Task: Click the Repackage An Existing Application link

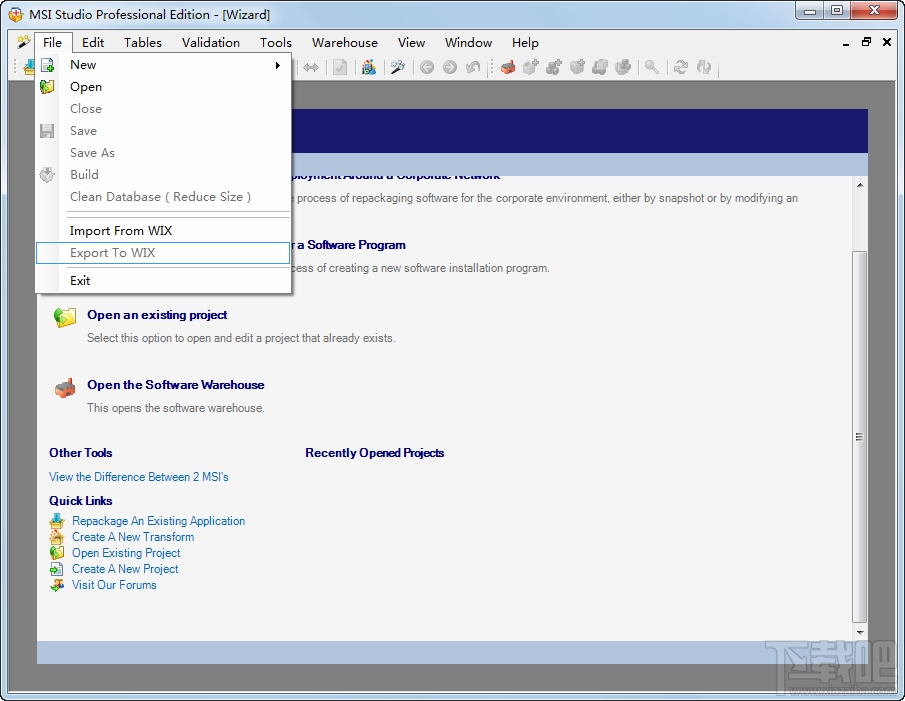Action: coord(158,521)
